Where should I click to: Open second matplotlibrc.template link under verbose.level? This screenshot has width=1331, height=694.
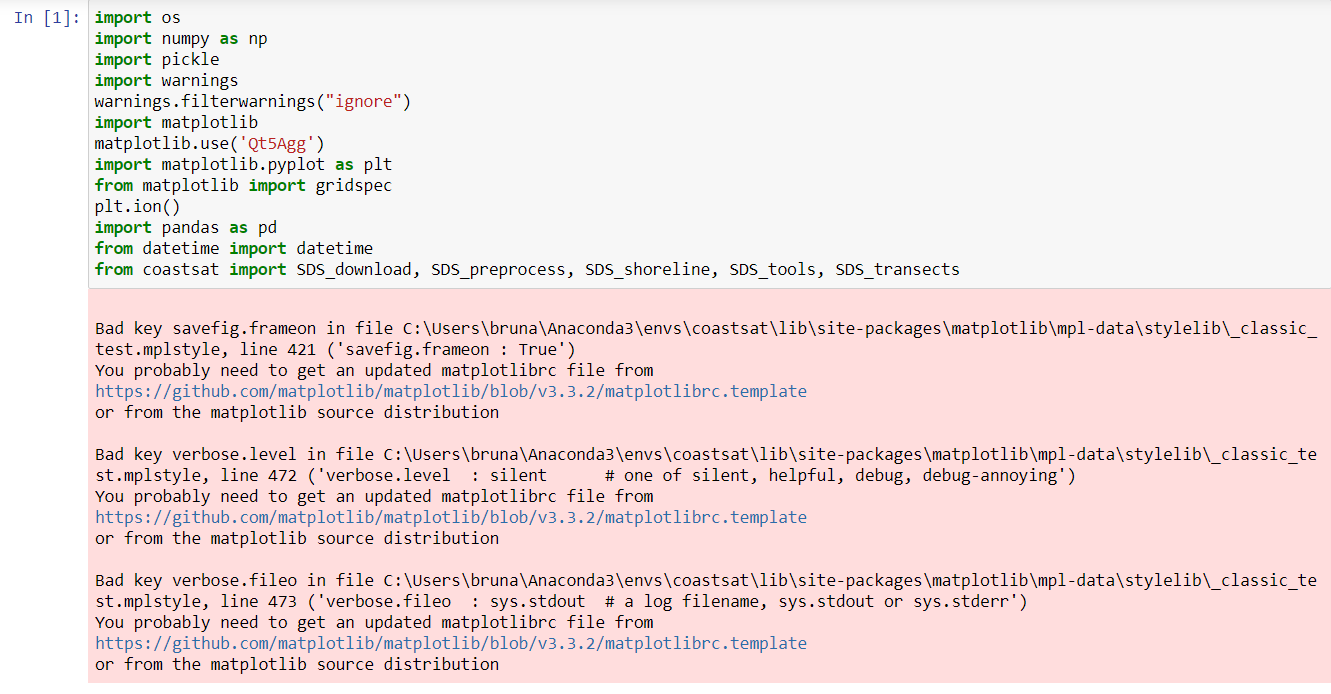(x=451, y=517)
